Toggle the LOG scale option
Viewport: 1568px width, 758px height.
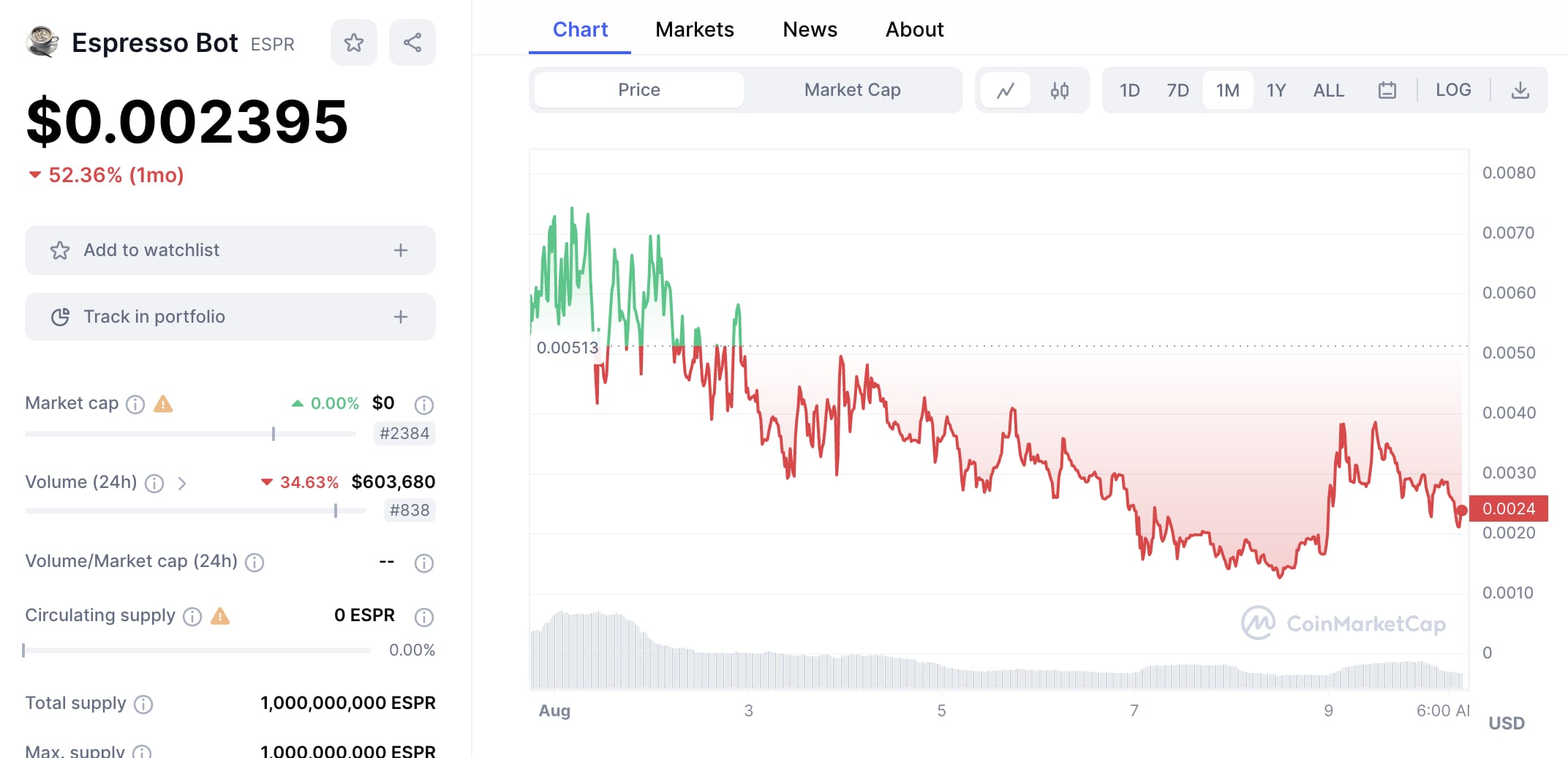1452,90
